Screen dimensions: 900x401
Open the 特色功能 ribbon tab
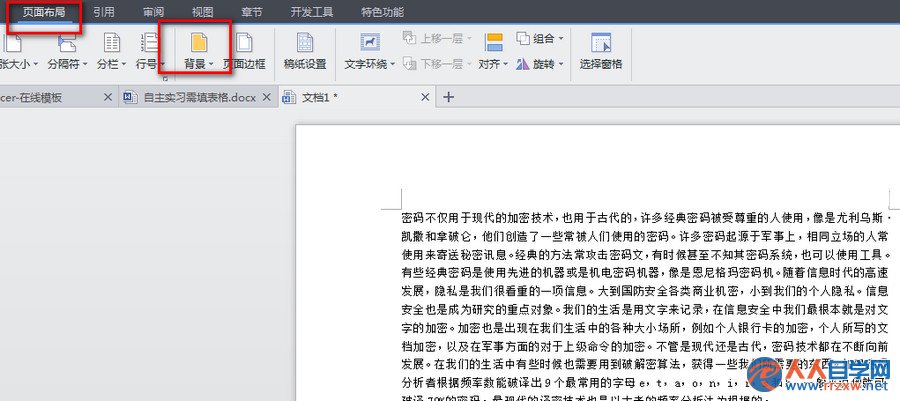point(382,12)
